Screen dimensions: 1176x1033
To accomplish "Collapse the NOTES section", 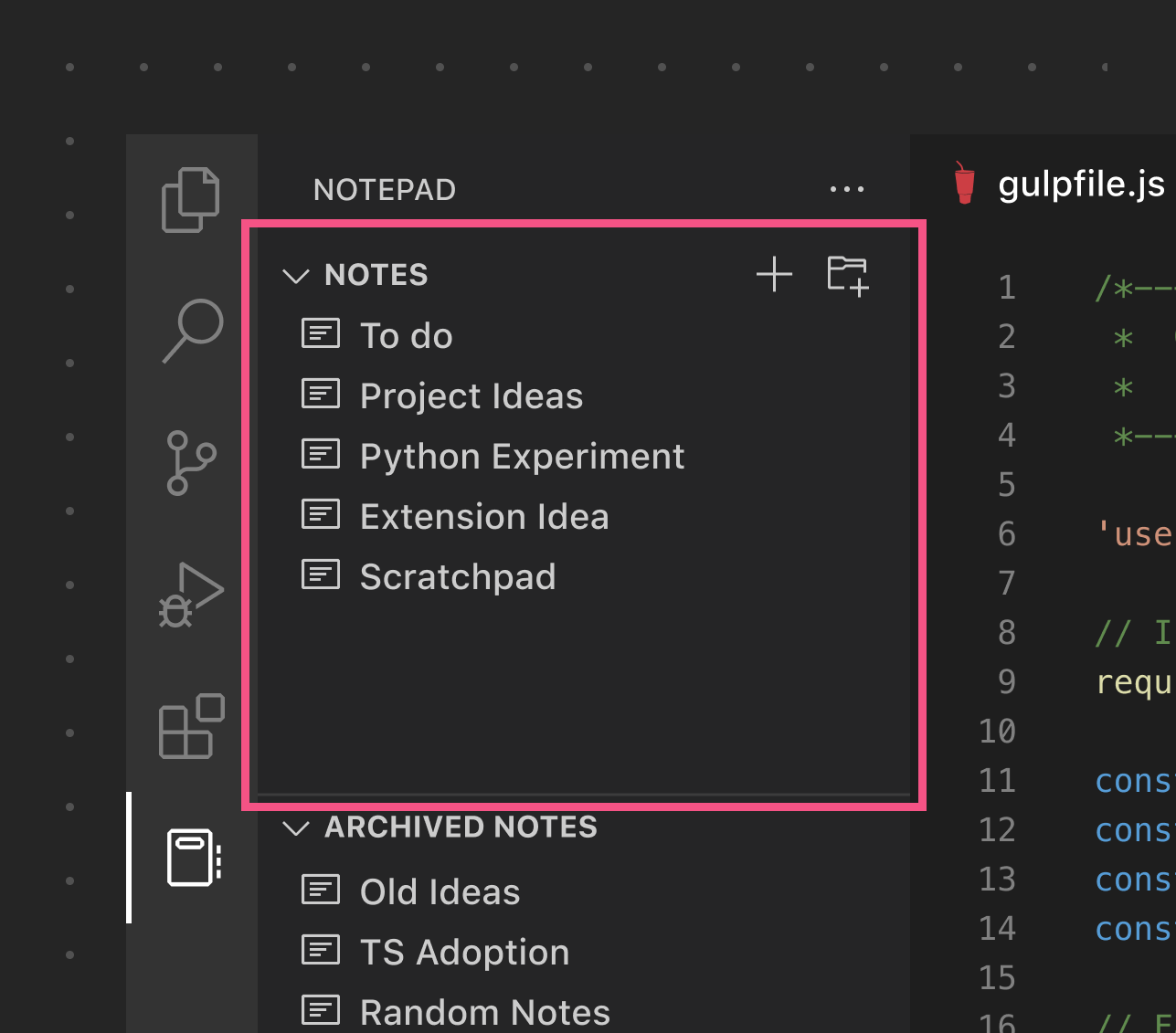I will (x=295, y=275).
